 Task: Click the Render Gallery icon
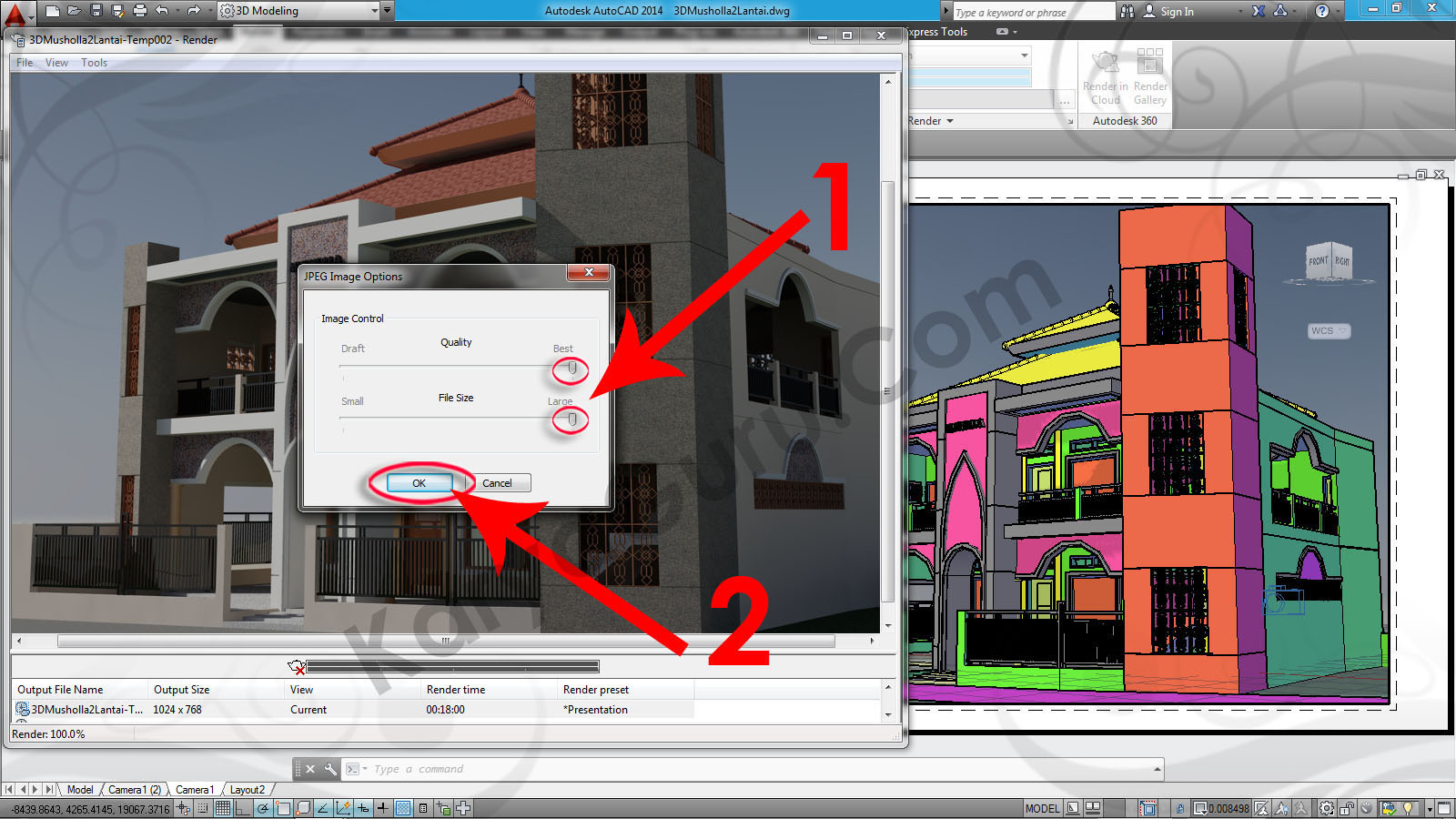click(x=1149, y=76)
